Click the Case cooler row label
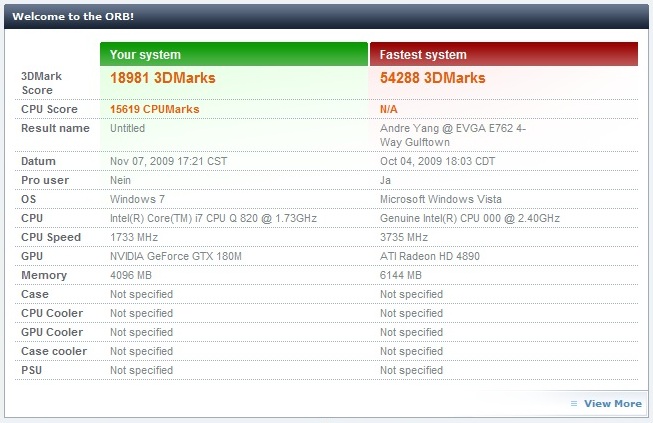The width and height of the screenshot is (653, 423). coord(54,351)
